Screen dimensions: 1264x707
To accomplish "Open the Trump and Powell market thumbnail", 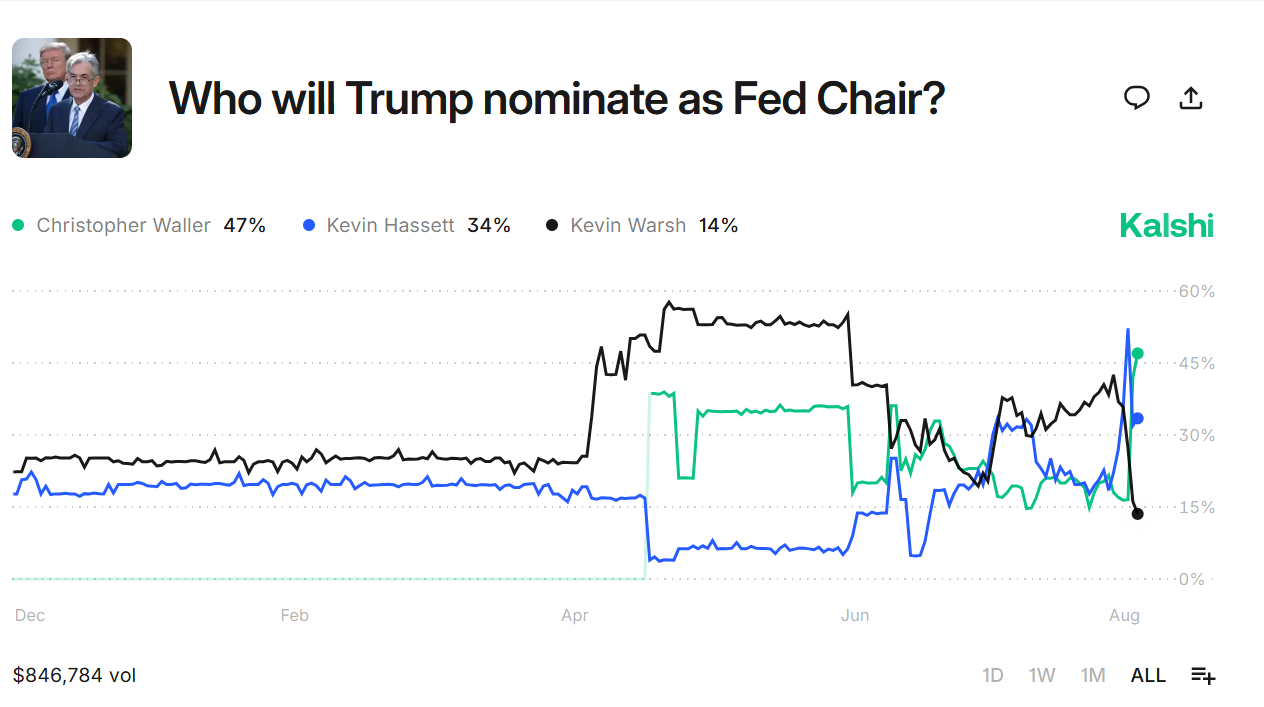I will tap(72, 98).
